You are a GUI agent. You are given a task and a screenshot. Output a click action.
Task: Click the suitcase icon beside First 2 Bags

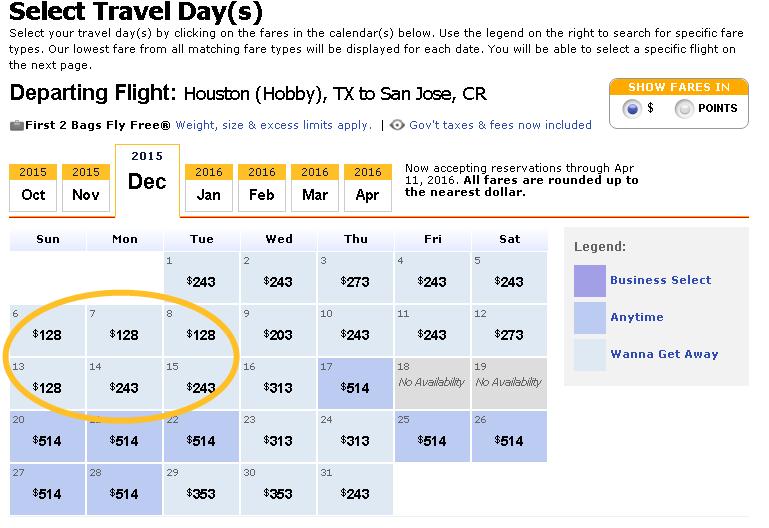(x=17, y=126)
